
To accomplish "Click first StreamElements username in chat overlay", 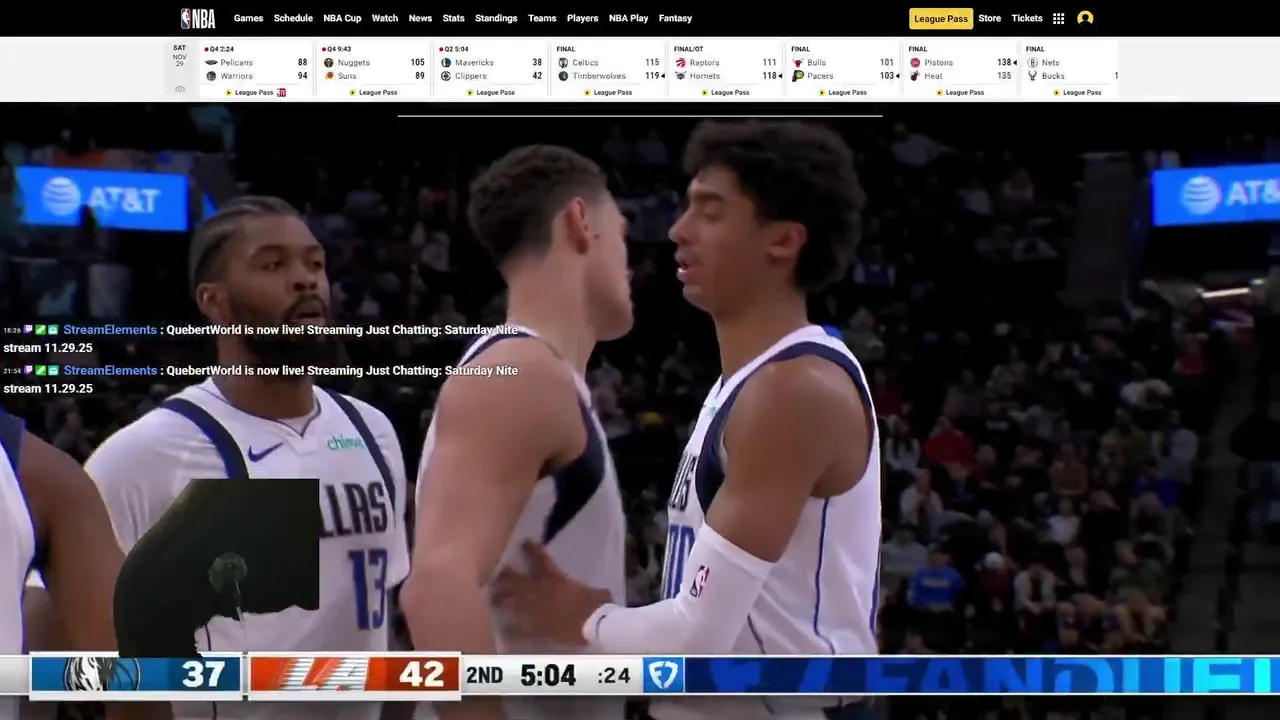I will 110,330.
